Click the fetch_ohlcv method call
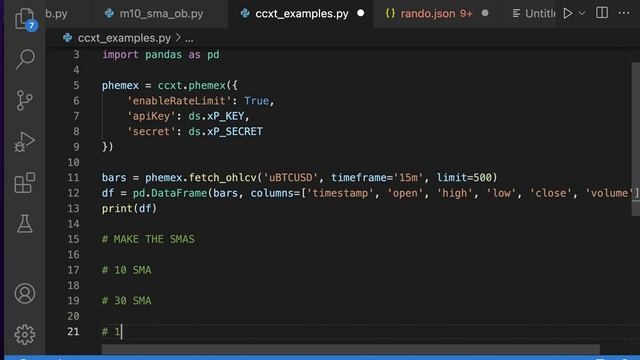Screen dimensions: 640x360 click(x=222, y=178)
